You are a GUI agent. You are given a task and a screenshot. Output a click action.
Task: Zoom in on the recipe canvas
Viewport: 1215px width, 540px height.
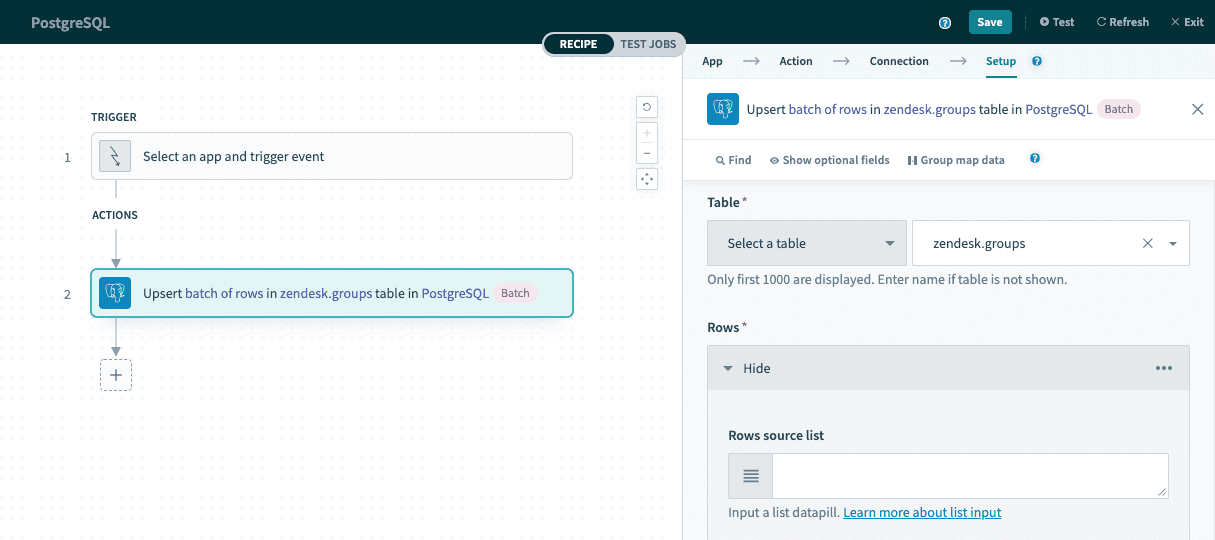[x=647, y=133]
